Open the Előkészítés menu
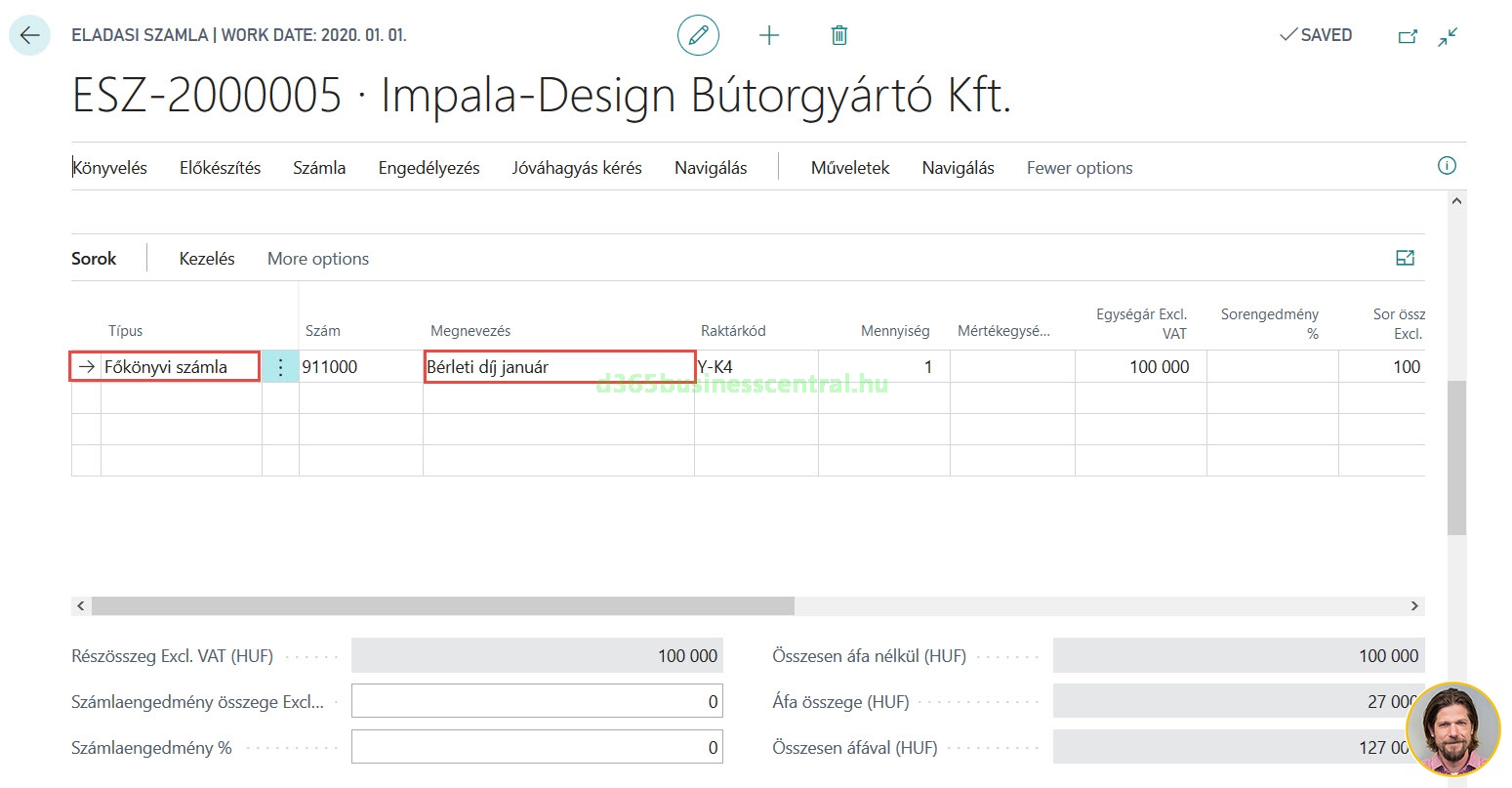 [220, 168]
